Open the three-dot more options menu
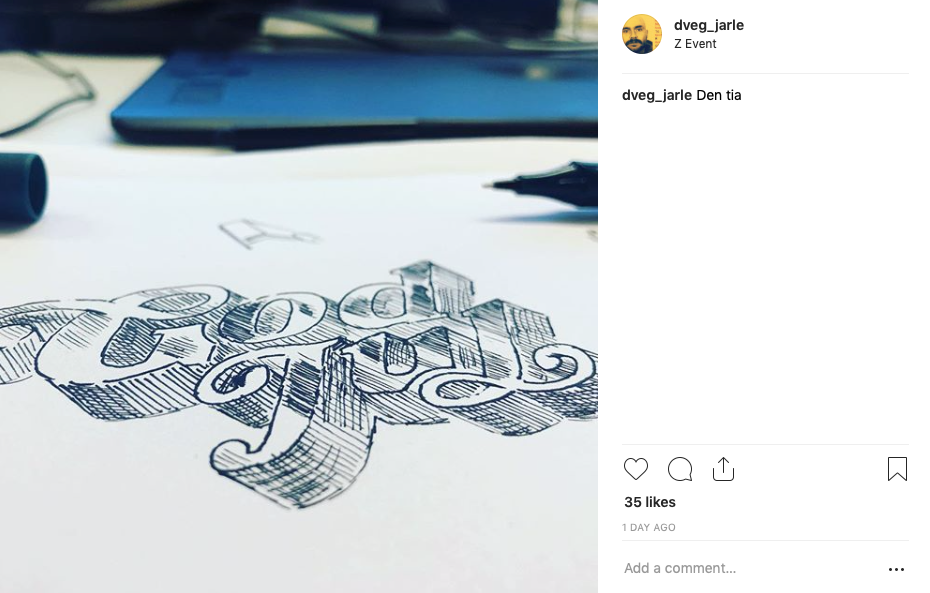 click(896, 569)
